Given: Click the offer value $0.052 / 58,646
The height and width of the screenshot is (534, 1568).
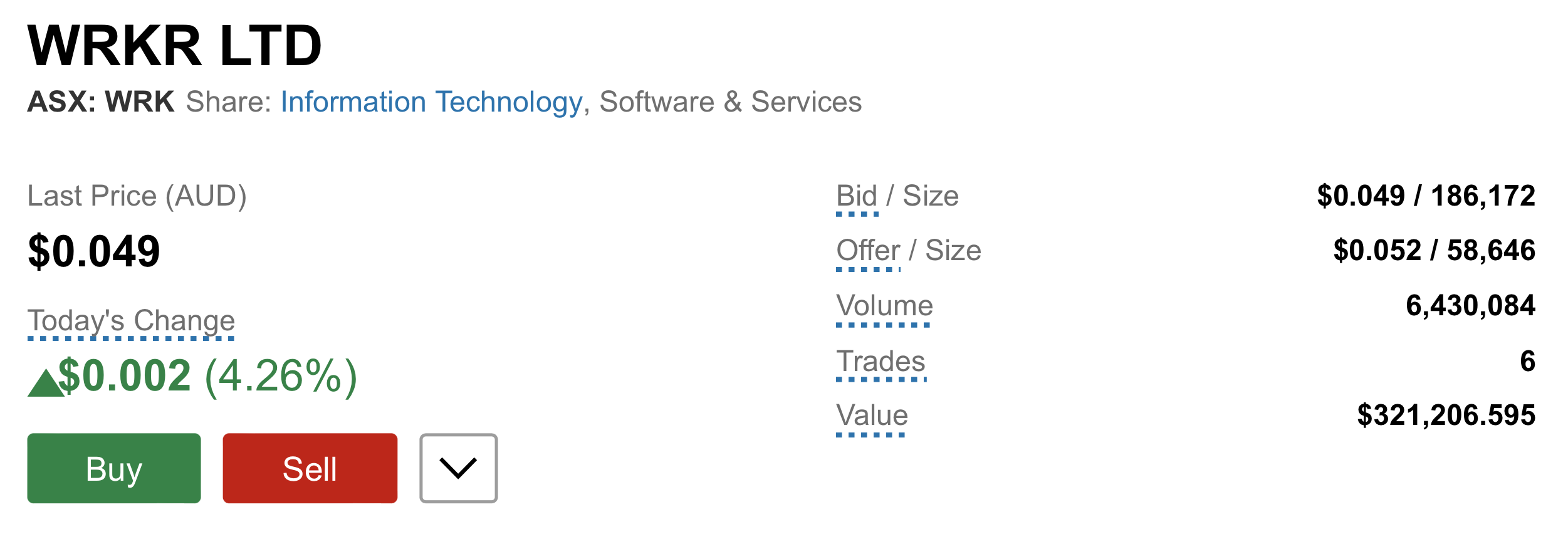Looking at the screenshot, I should tap(1434, 251).
